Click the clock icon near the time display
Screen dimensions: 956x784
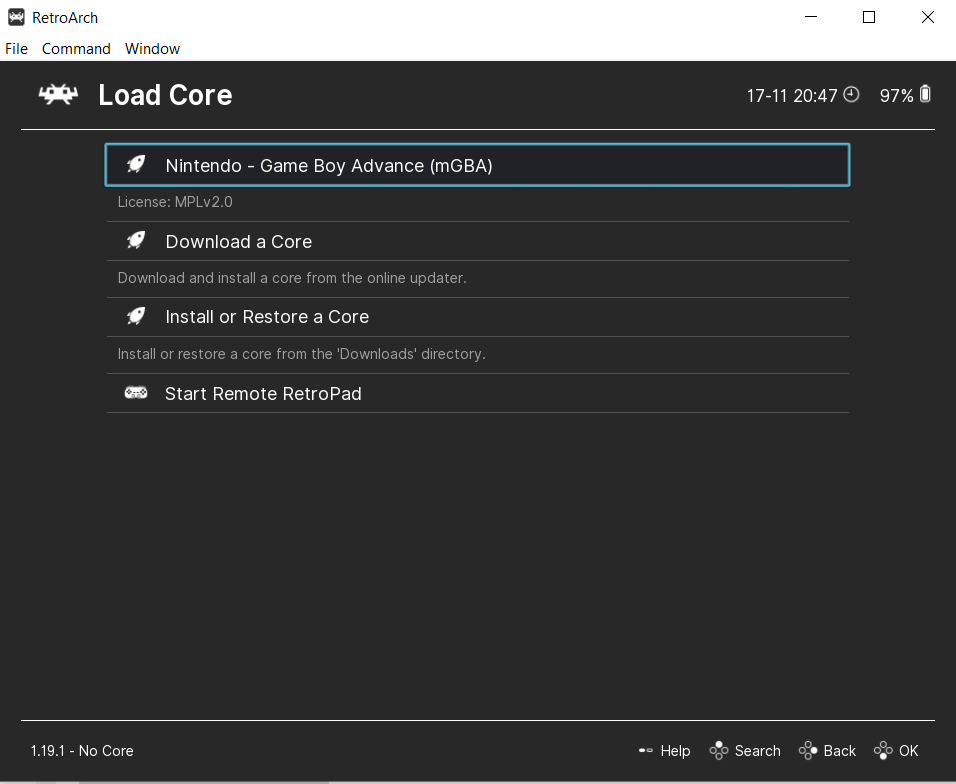(851, 94)
